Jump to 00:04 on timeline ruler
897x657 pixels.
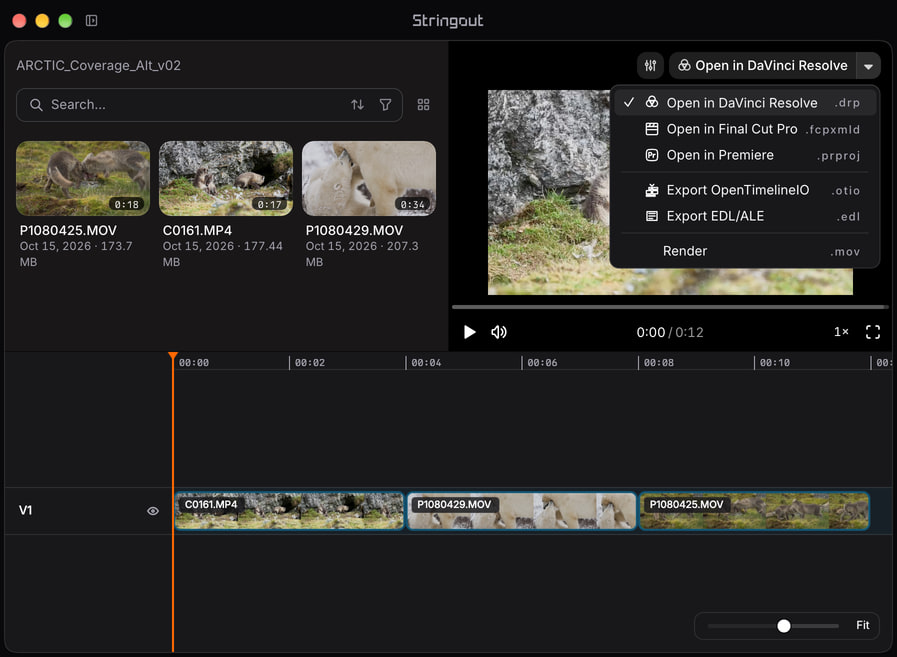426,363
